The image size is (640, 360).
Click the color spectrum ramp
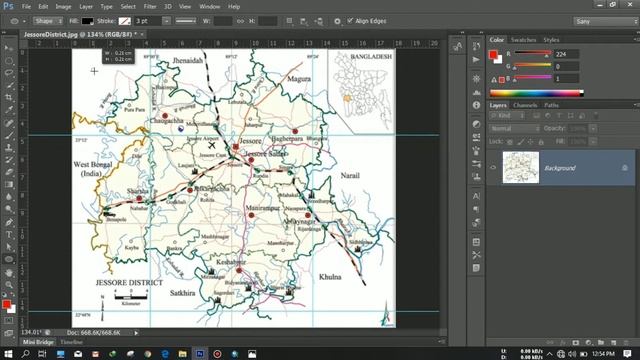(x=536, y=93)
